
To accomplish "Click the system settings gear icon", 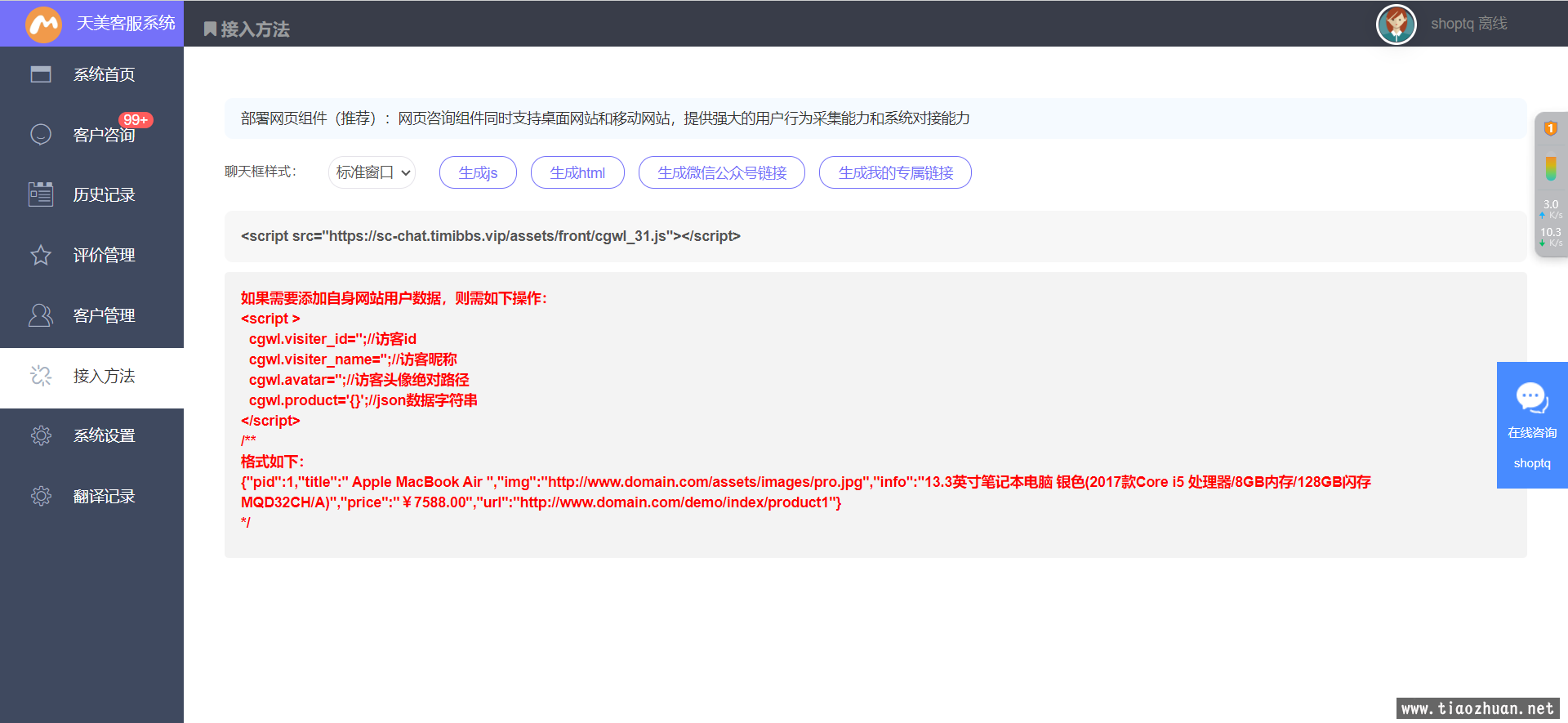I will tap(41, 435).
